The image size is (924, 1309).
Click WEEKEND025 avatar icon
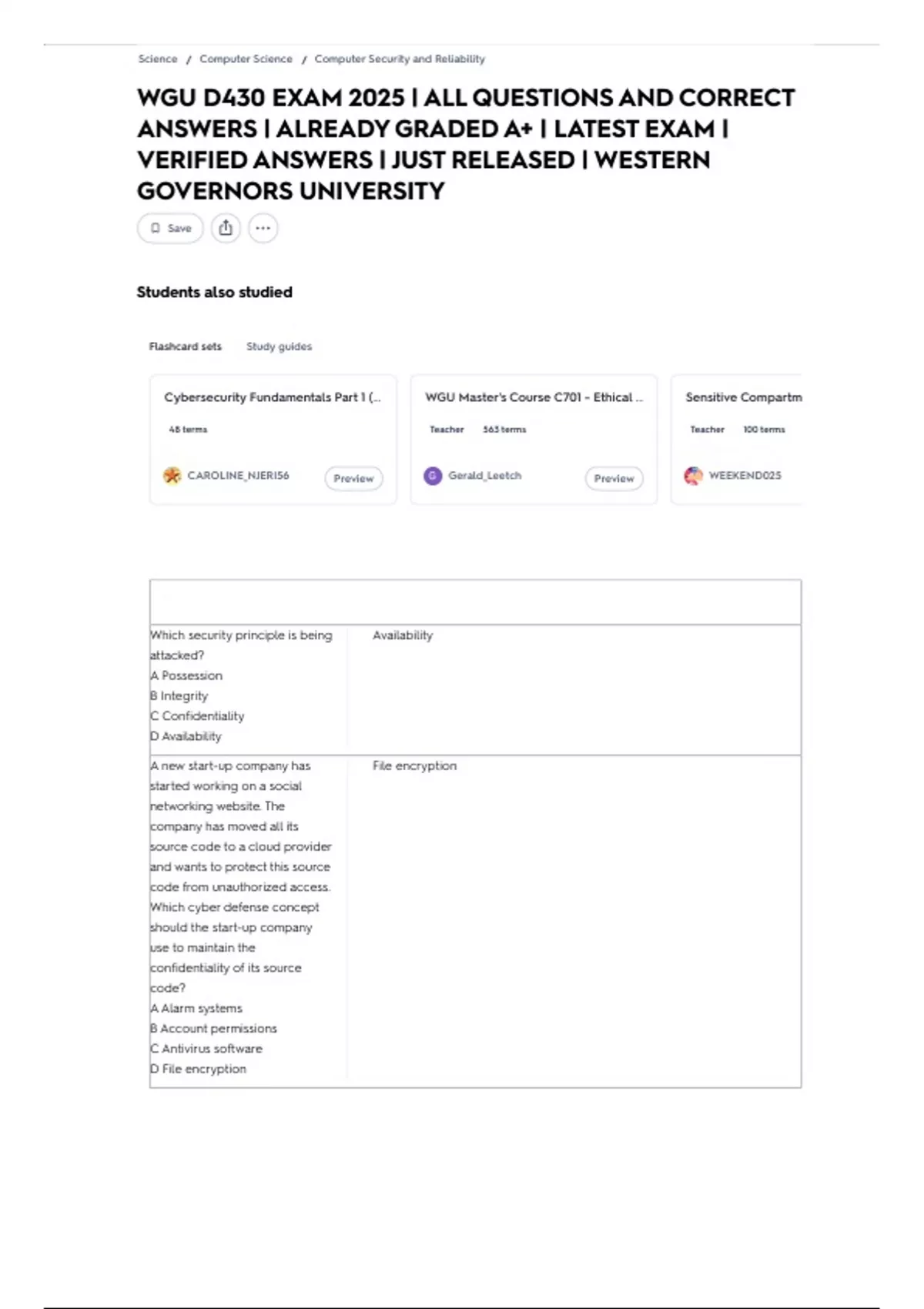click(693, 476)
